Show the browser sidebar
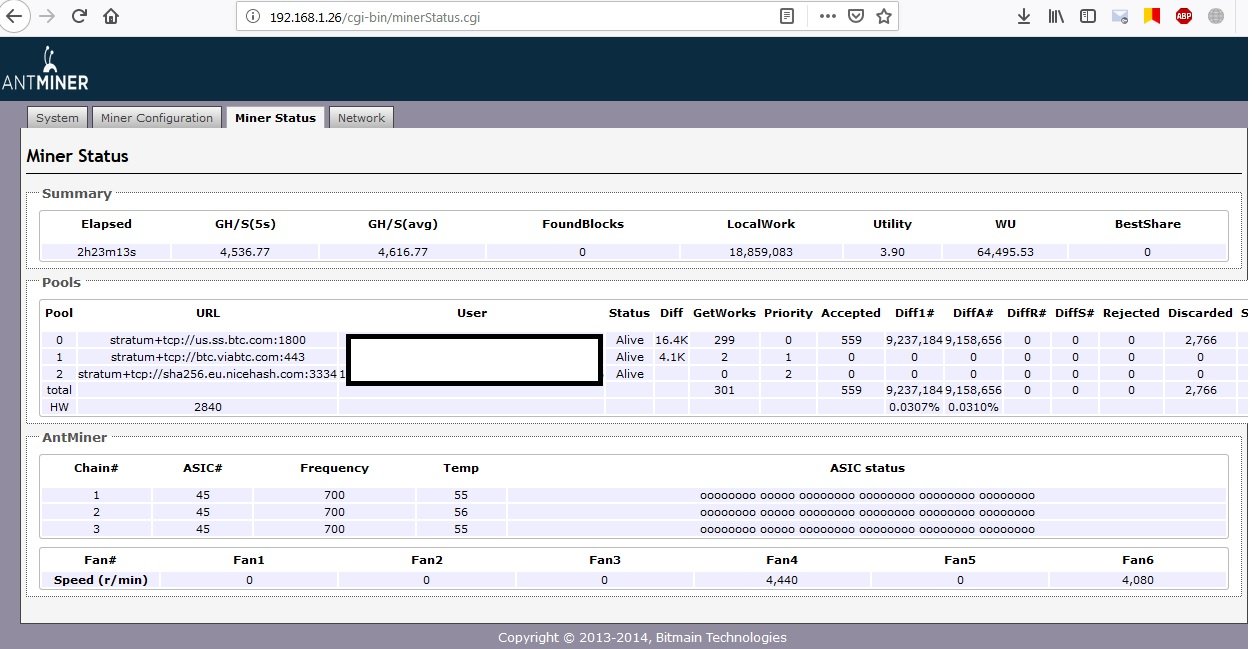The image size is (1259, 649). click(1088, 16)
